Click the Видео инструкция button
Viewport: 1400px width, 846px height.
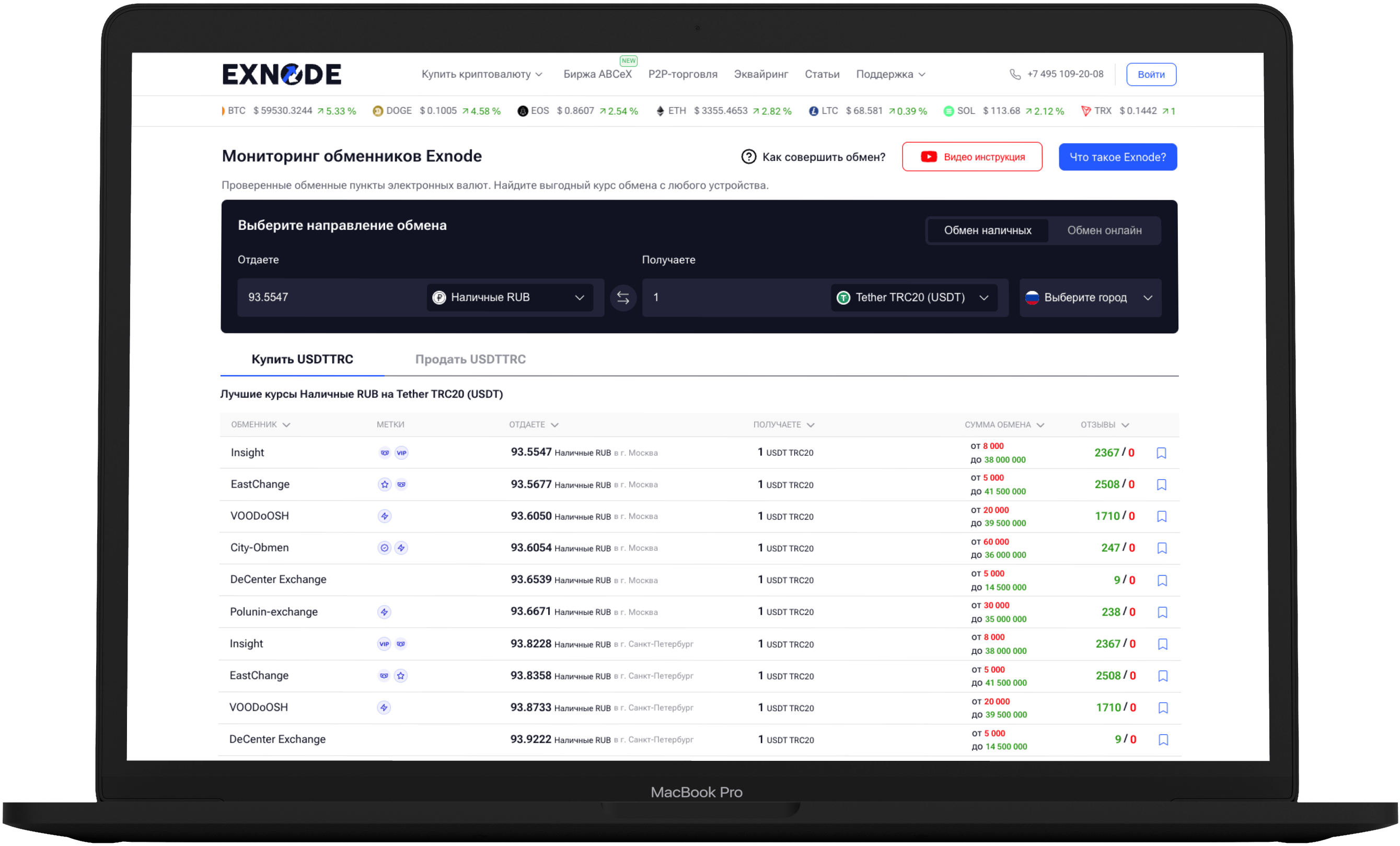tap(971, 157)
